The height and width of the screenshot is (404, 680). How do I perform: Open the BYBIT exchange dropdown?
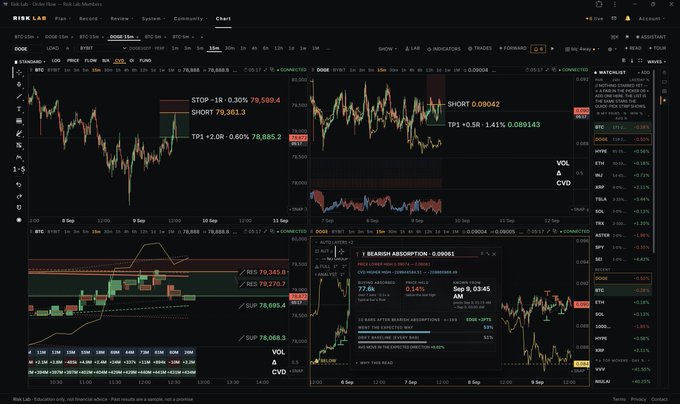pos(102,49)
